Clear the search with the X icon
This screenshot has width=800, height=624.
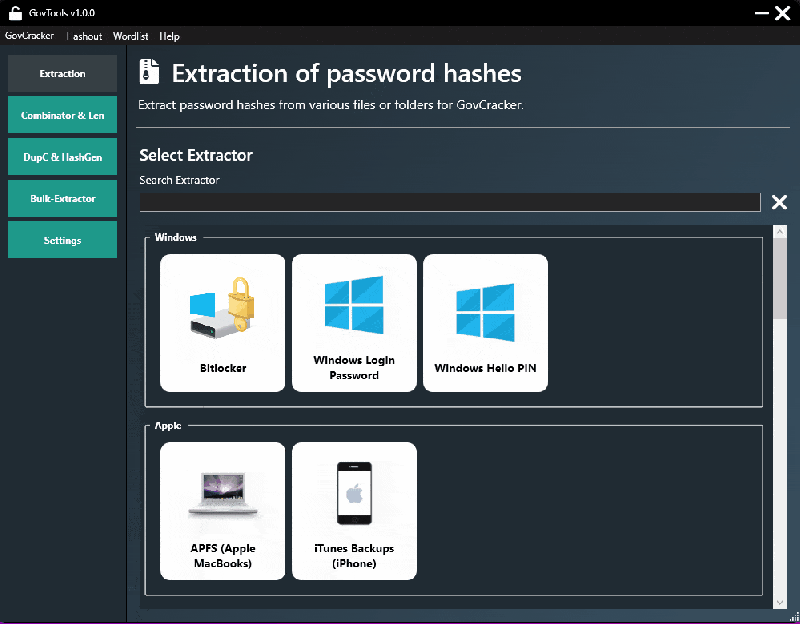(779, 202)
